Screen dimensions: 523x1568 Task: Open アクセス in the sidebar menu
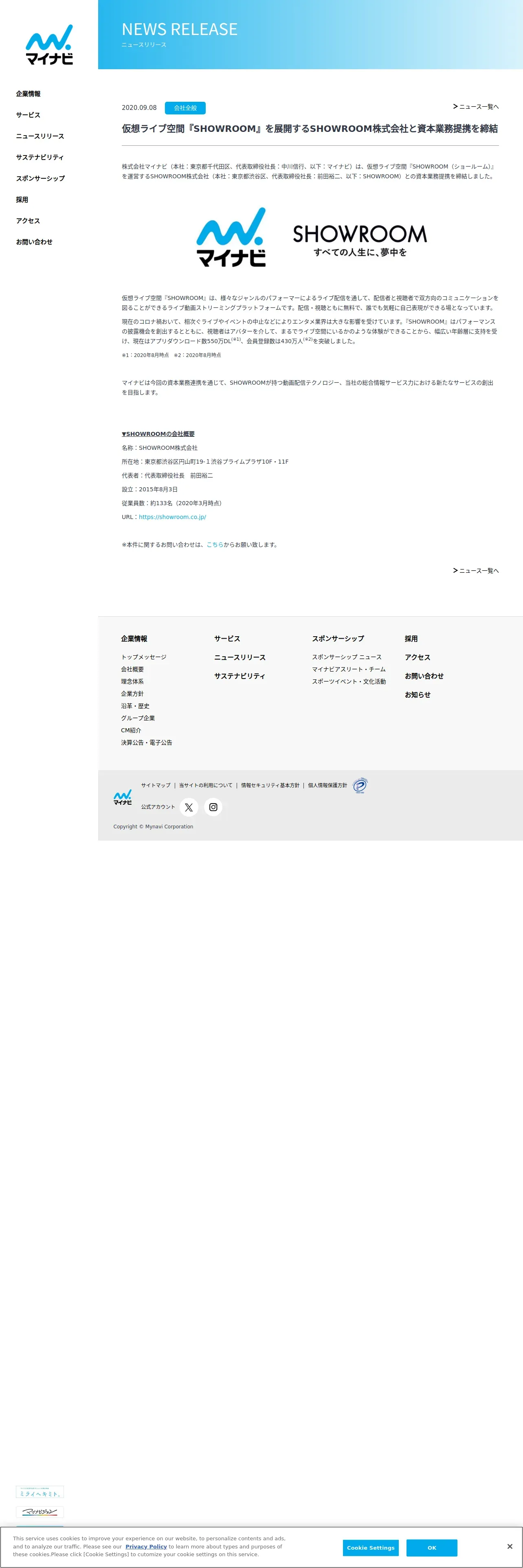(28, 221)
